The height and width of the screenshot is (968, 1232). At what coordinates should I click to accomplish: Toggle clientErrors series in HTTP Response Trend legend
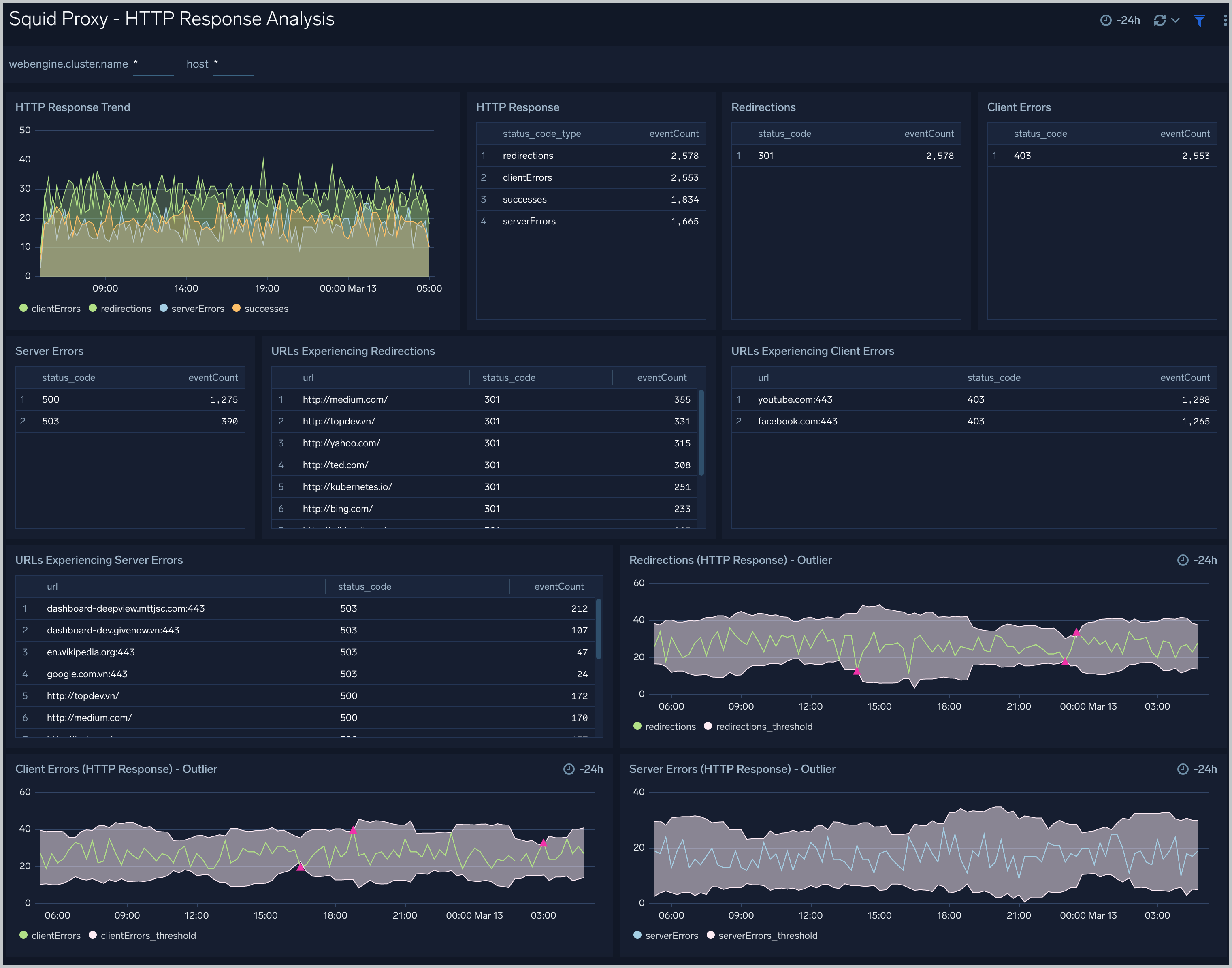pos(50,309)
